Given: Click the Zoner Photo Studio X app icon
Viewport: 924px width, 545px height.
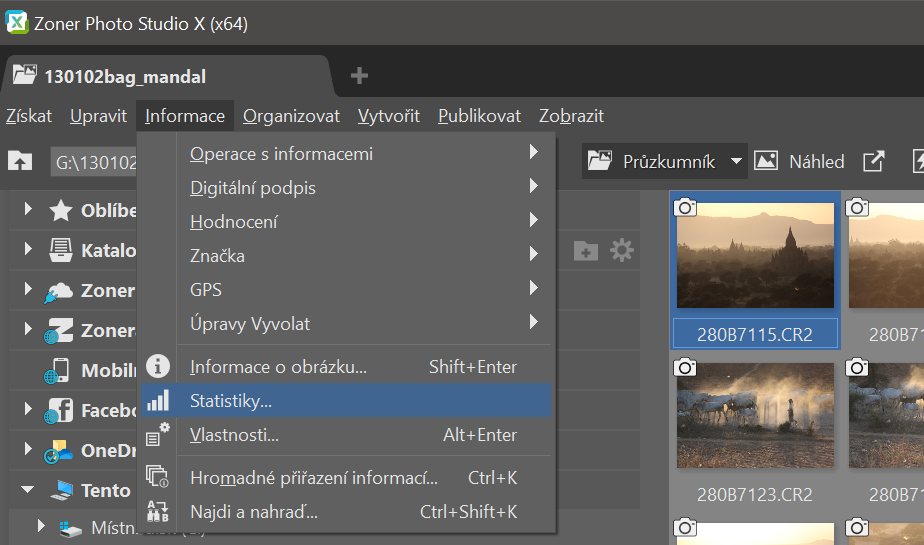Looking at the screenshot, I should tap(16, 23).
